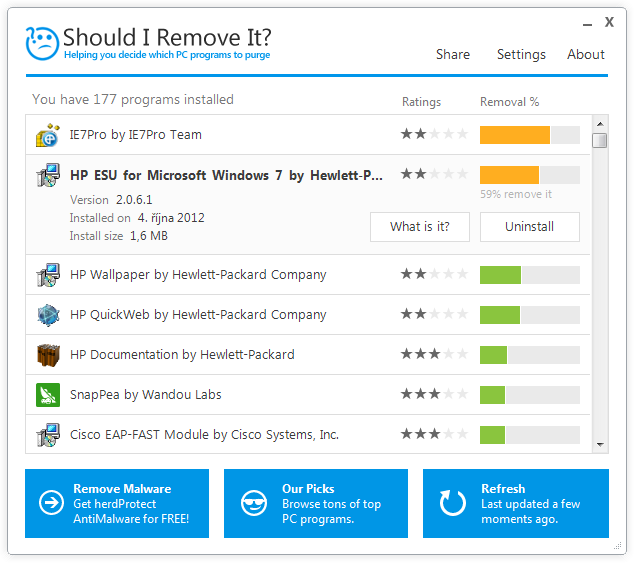Open the Settings menu
The width and height of the screenshot is (634, 563).
coord(521,54)
